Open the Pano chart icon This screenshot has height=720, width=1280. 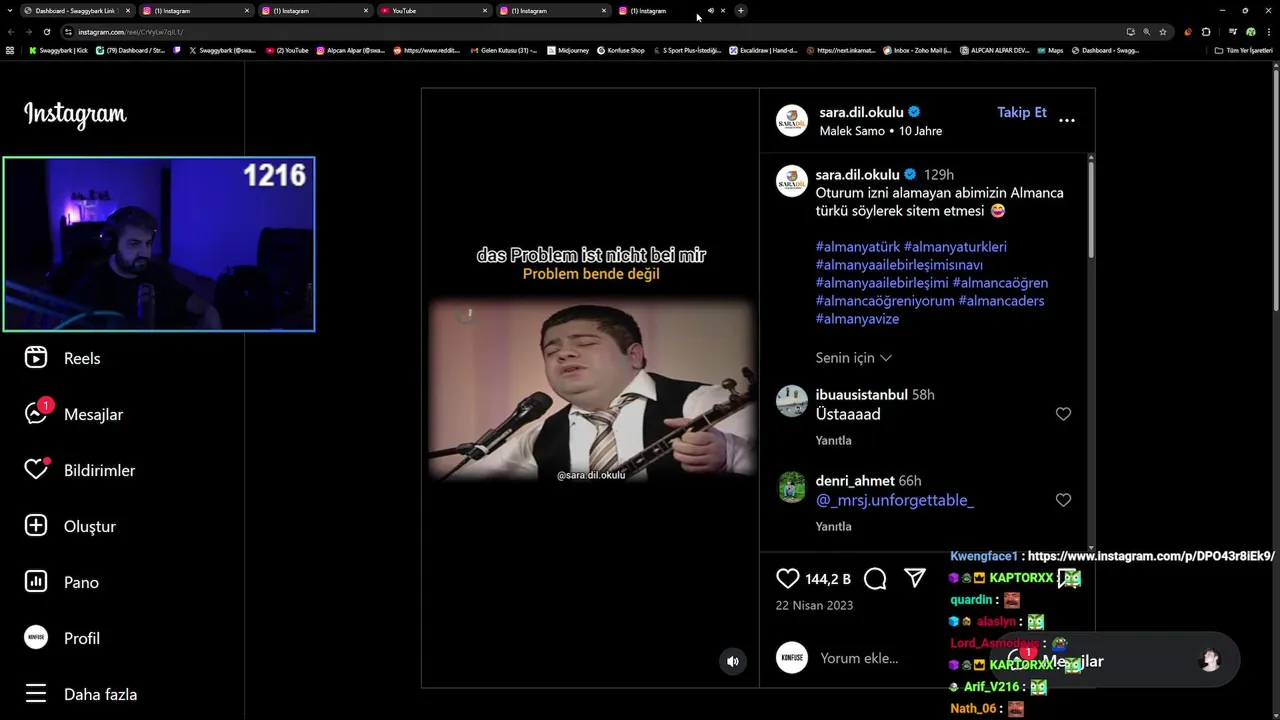[x=36, y=582]
